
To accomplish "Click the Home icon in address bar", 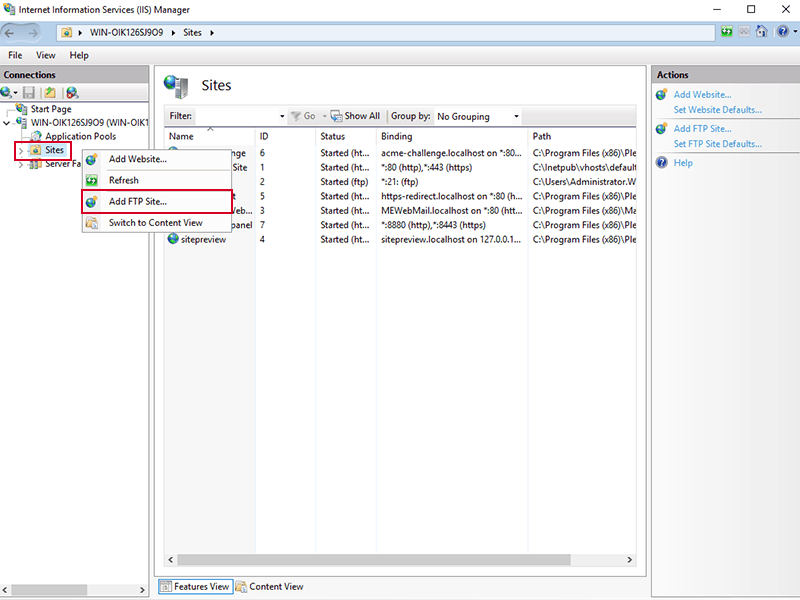I will tap(761, 32).
